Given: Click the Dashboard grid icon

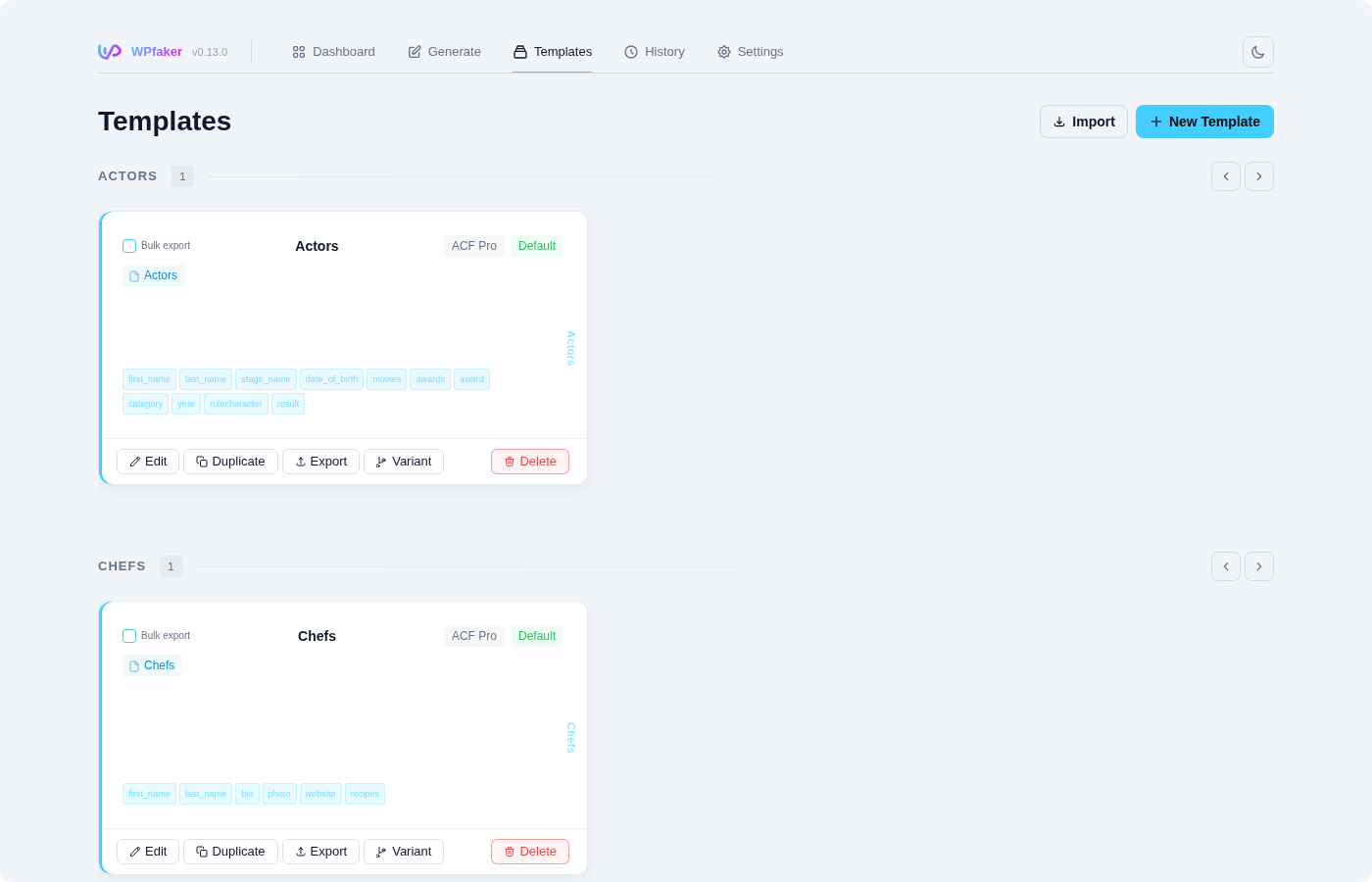Looking at the screenshot, I should [299, 52].
